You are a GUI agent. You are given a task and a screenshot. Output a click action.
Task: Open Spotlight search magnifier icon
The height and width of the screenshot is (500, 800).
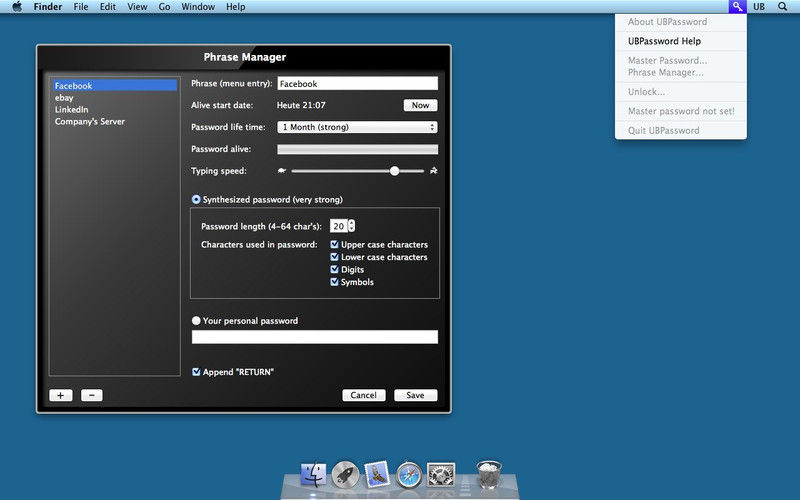click(x=782, y=6)
